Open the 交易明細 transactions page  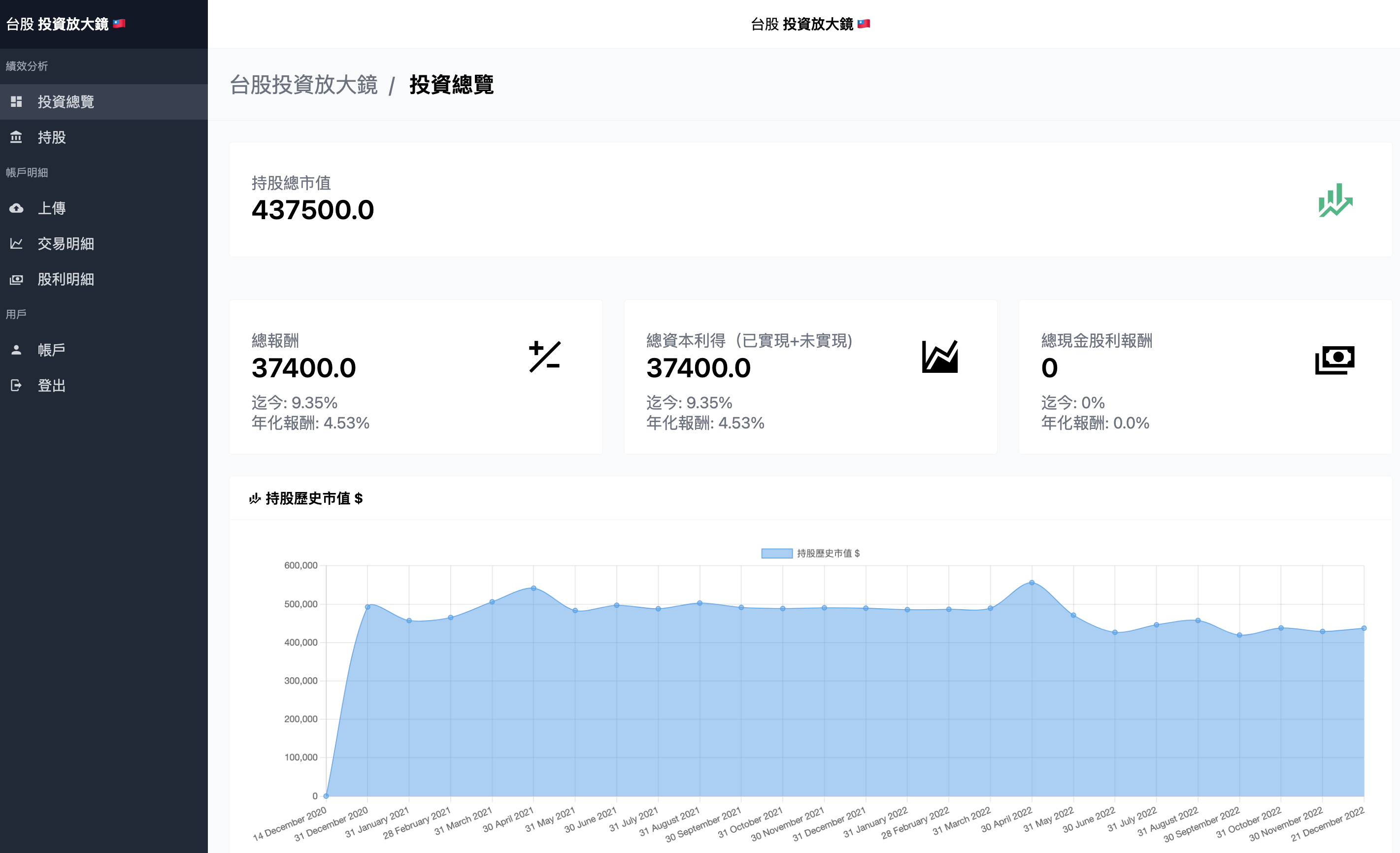click(104, 244)
